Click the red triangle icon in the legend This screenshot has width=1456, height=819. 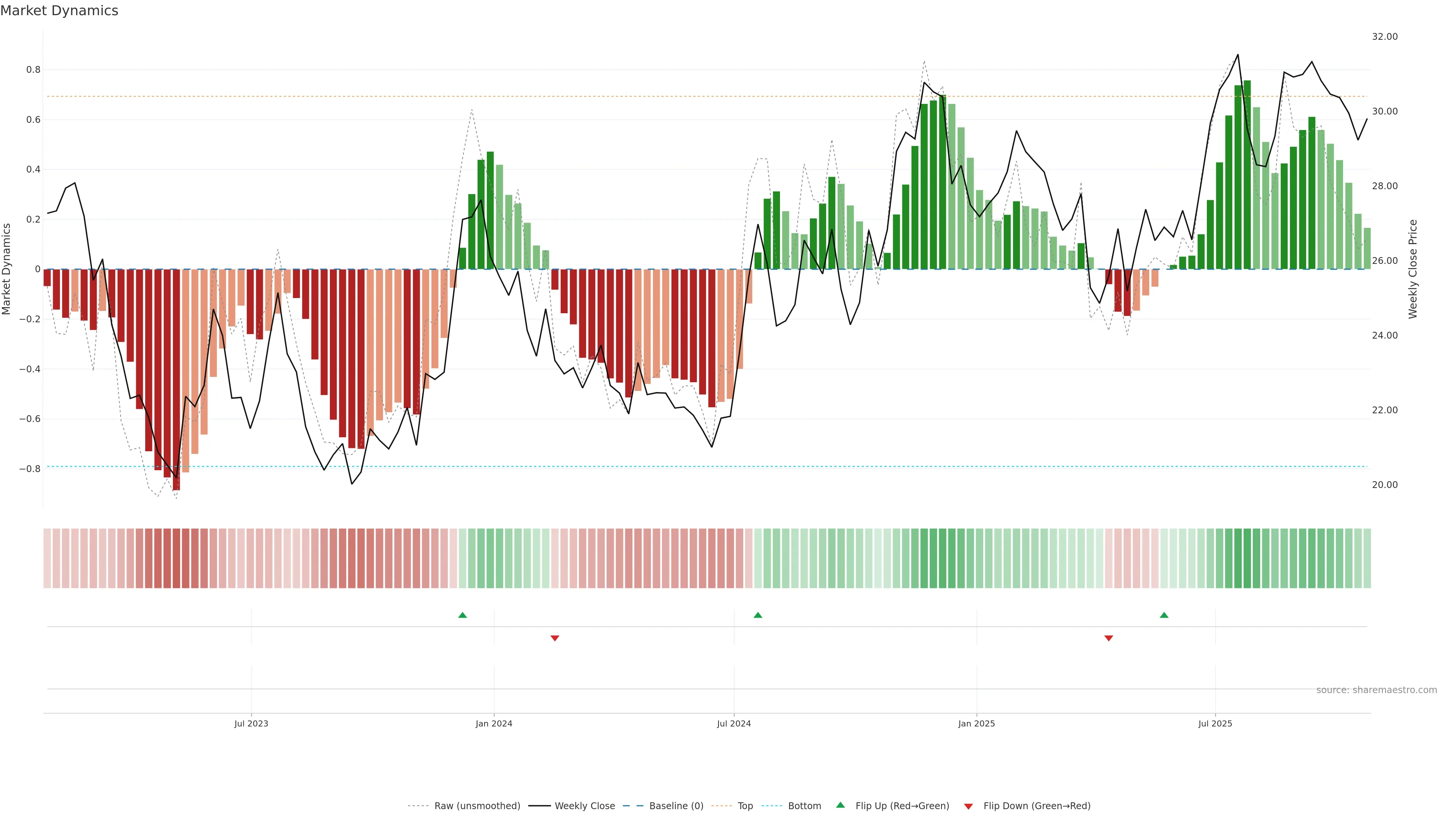[x=968, y=806]
